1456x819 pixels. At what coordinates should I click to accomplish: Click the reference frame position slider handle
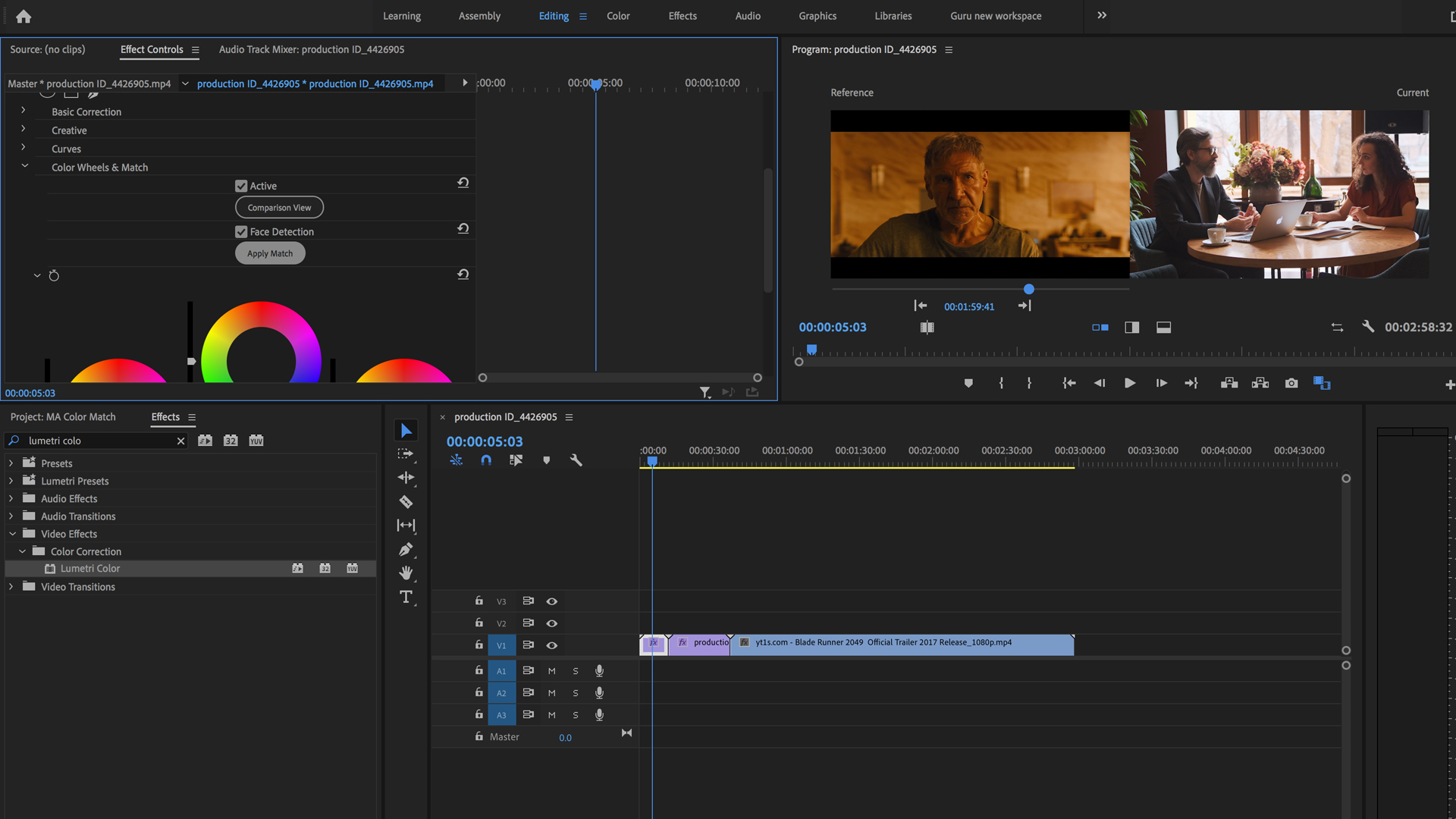click(x=1028, y=289)
